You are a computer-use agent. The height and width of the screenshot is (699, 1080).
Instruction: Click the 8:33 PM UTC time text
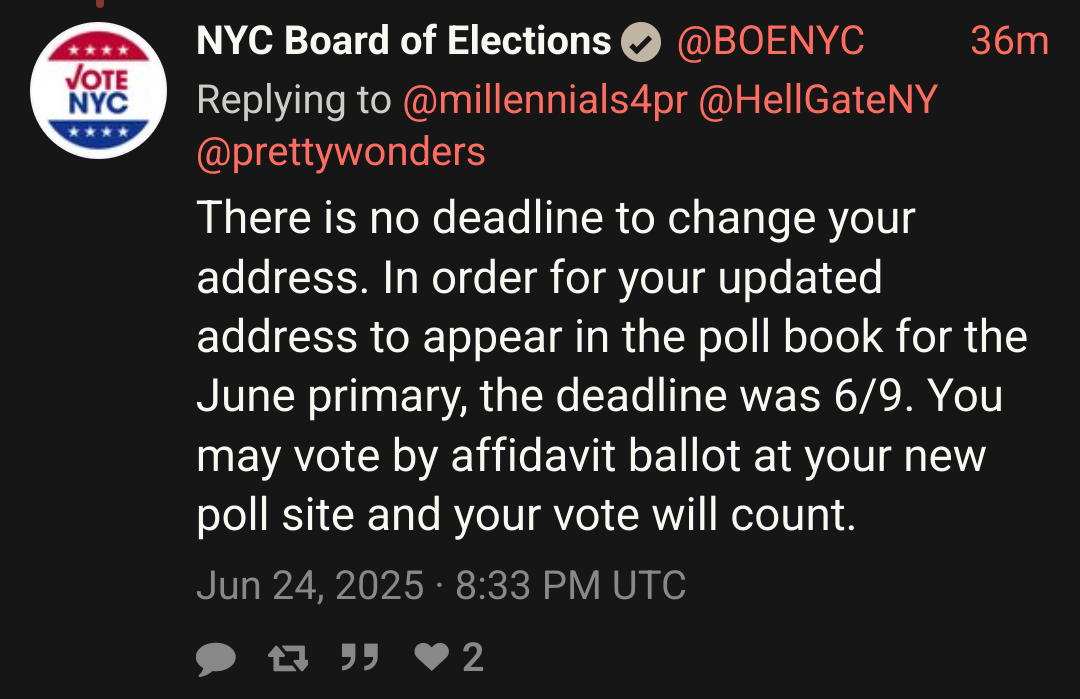(570, 585)
